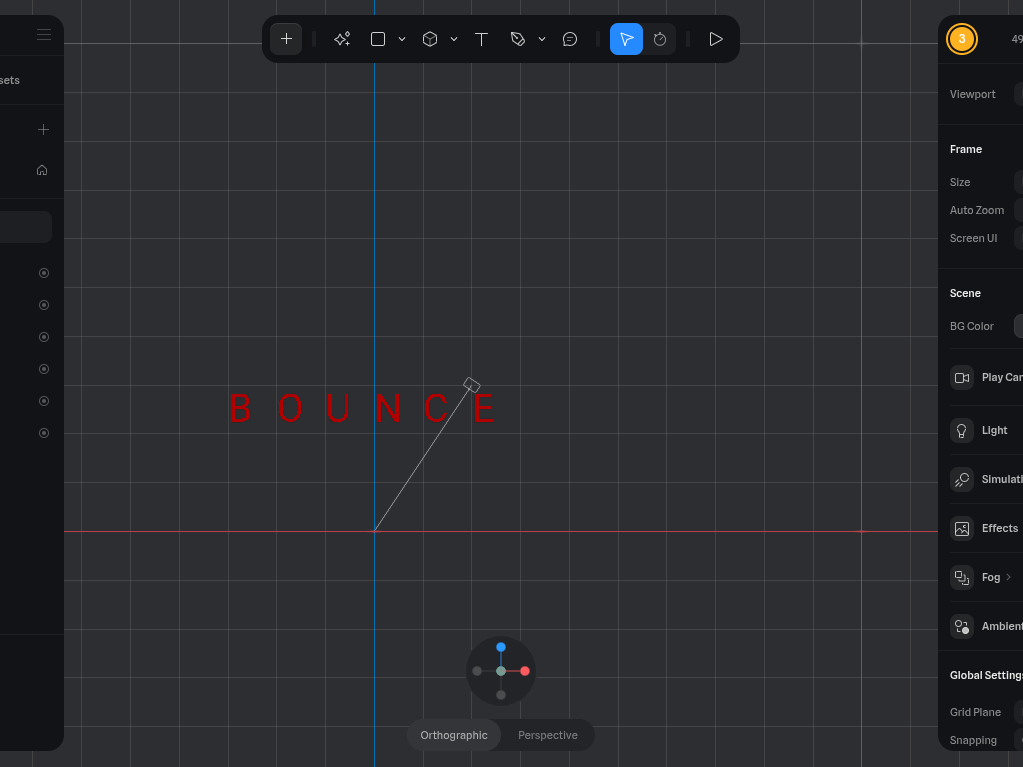1023x767 pixels.
Task: Open the Ambient light settings
Action: click(x=962, y=626)
